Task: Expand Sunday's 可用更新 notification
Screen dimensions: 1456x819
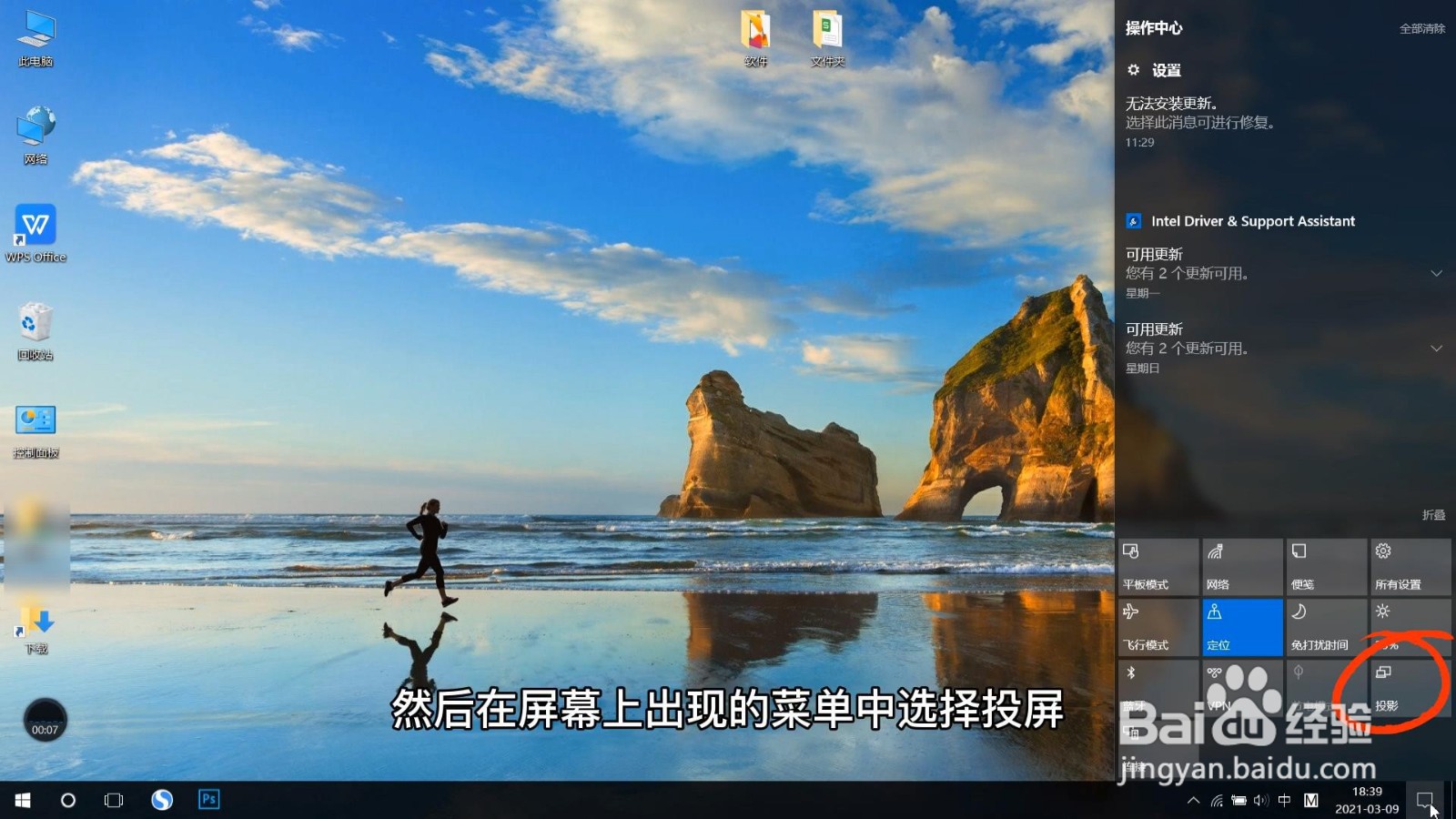Action: tap(1435, 348)
